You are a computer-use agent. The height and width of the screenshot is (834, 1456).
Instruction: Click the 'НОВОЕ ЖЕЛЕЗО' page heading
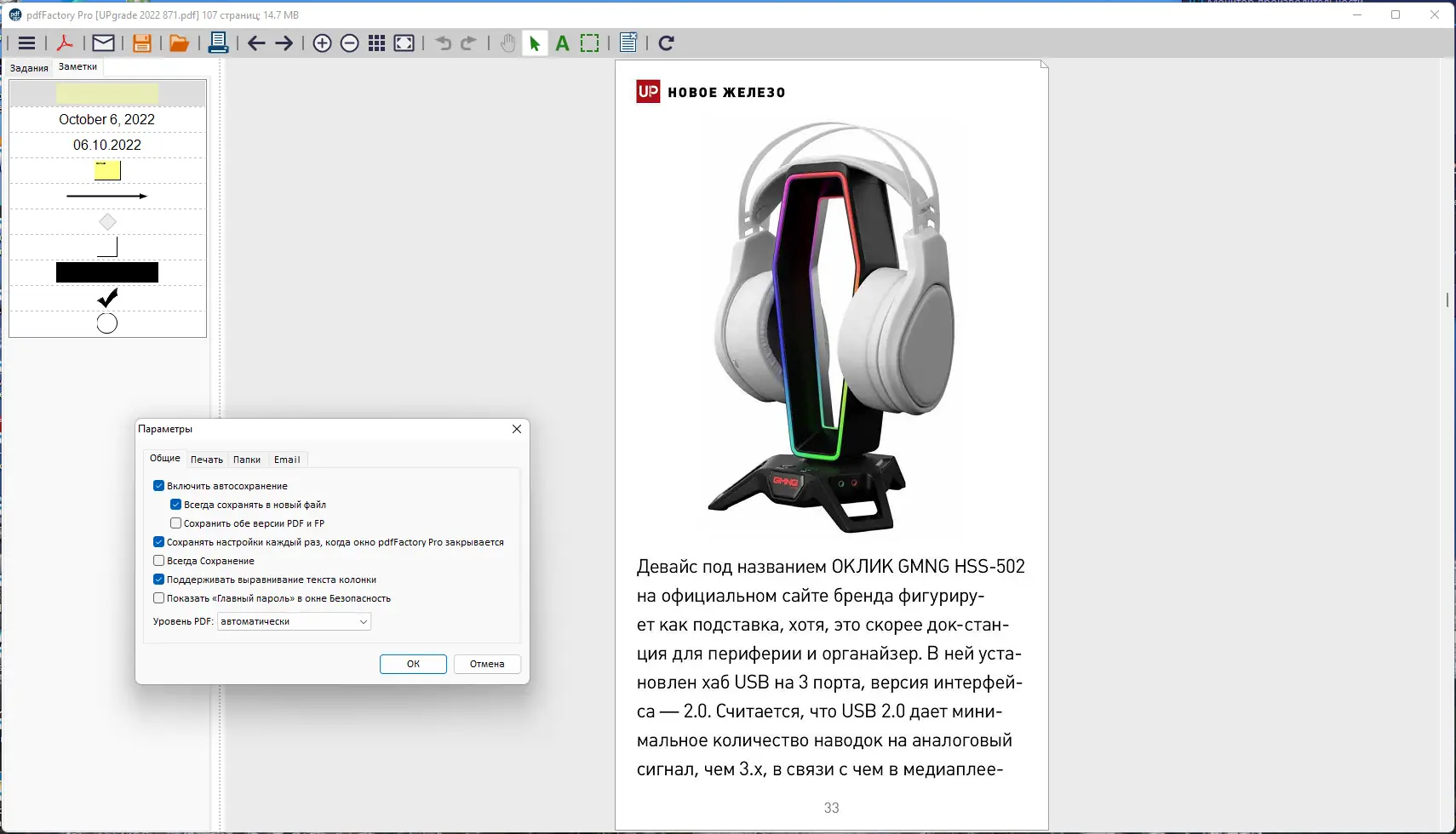point(726,93)
